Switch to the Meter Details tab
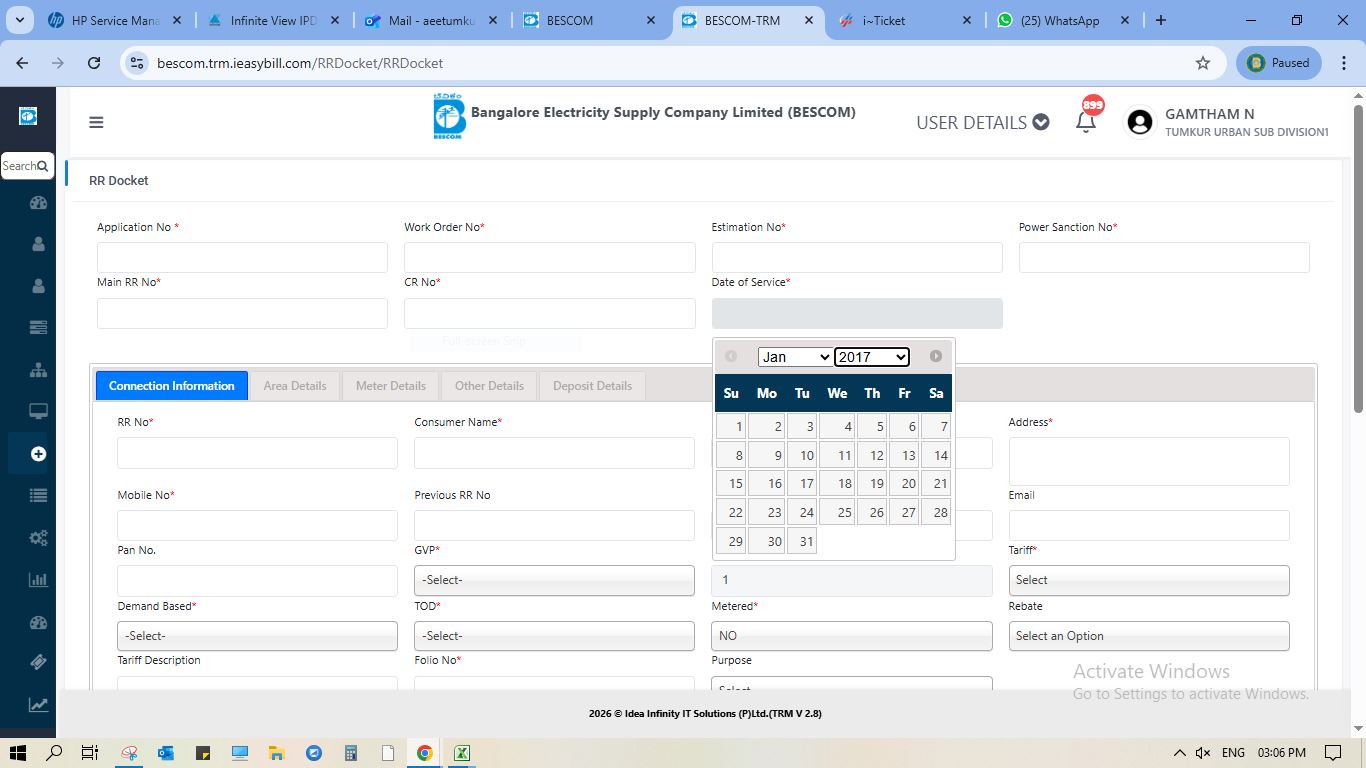1366x768 pixels. (390, 386)
